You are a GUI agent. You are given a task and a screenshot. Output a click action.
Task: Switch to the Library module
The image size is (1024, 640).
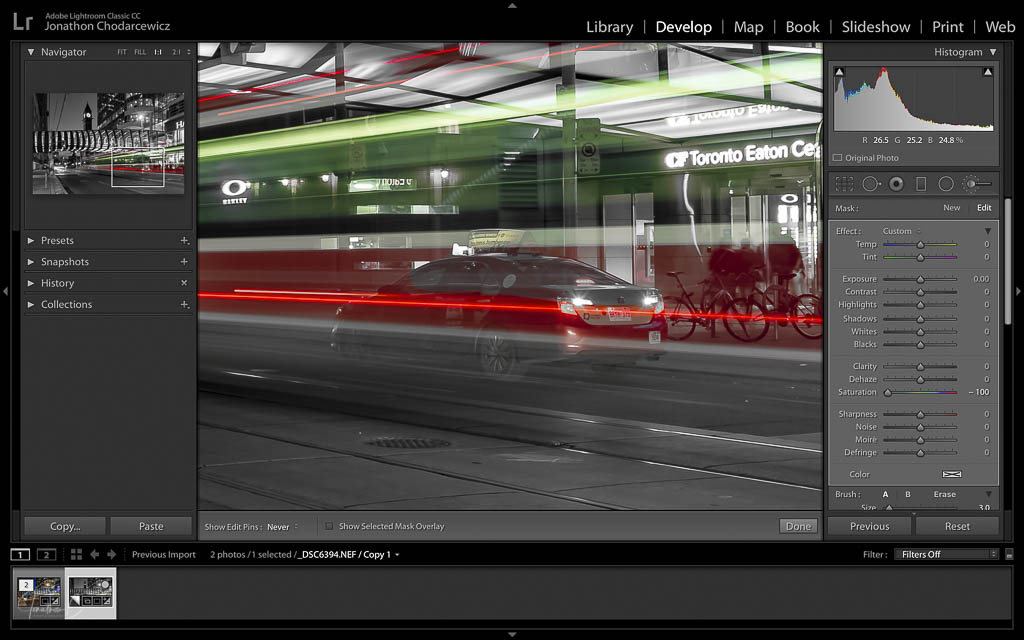[609, 27]
